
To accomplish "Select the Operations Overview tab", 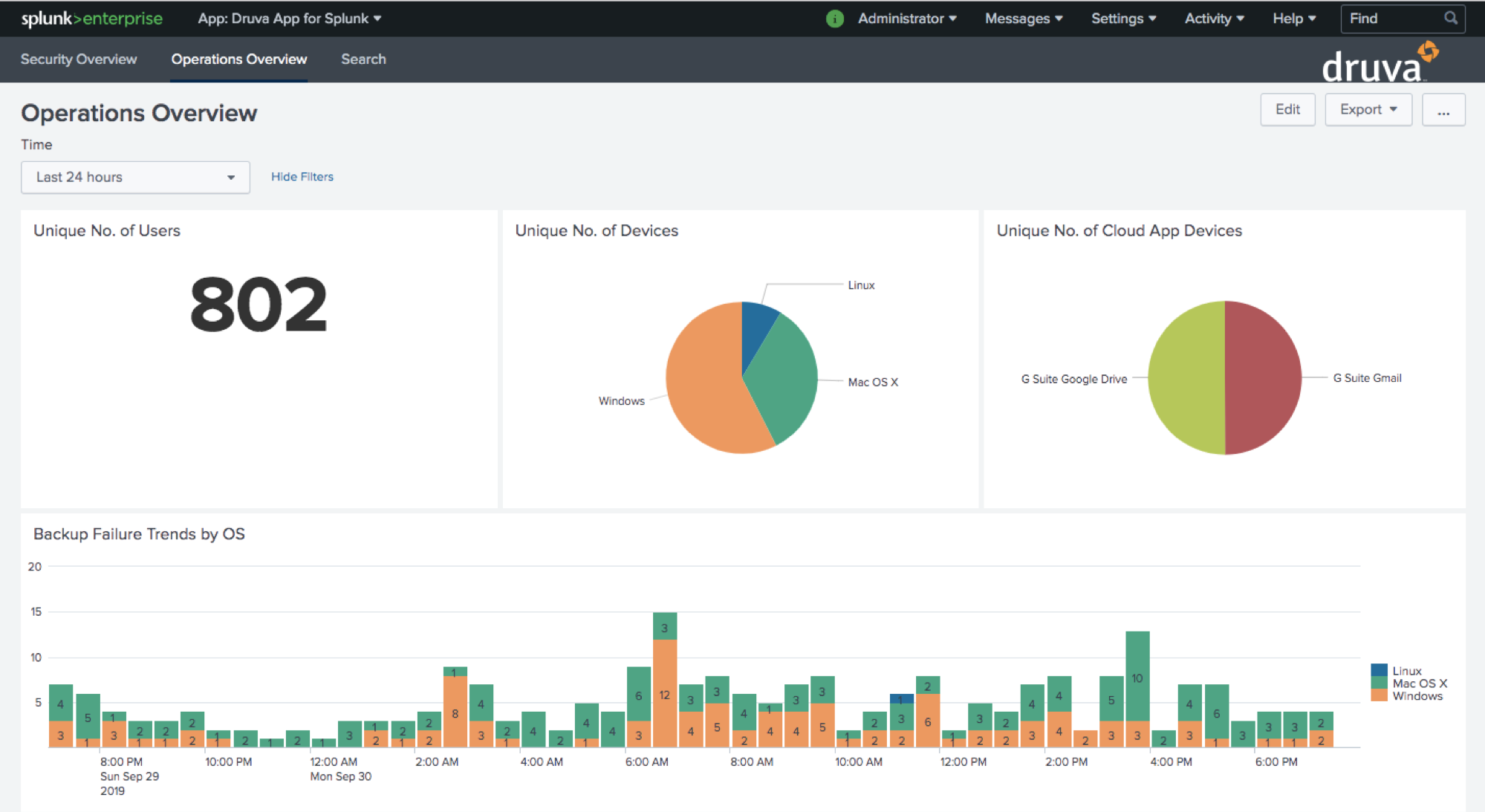I will pyautogui.click(x=239, y=59).
